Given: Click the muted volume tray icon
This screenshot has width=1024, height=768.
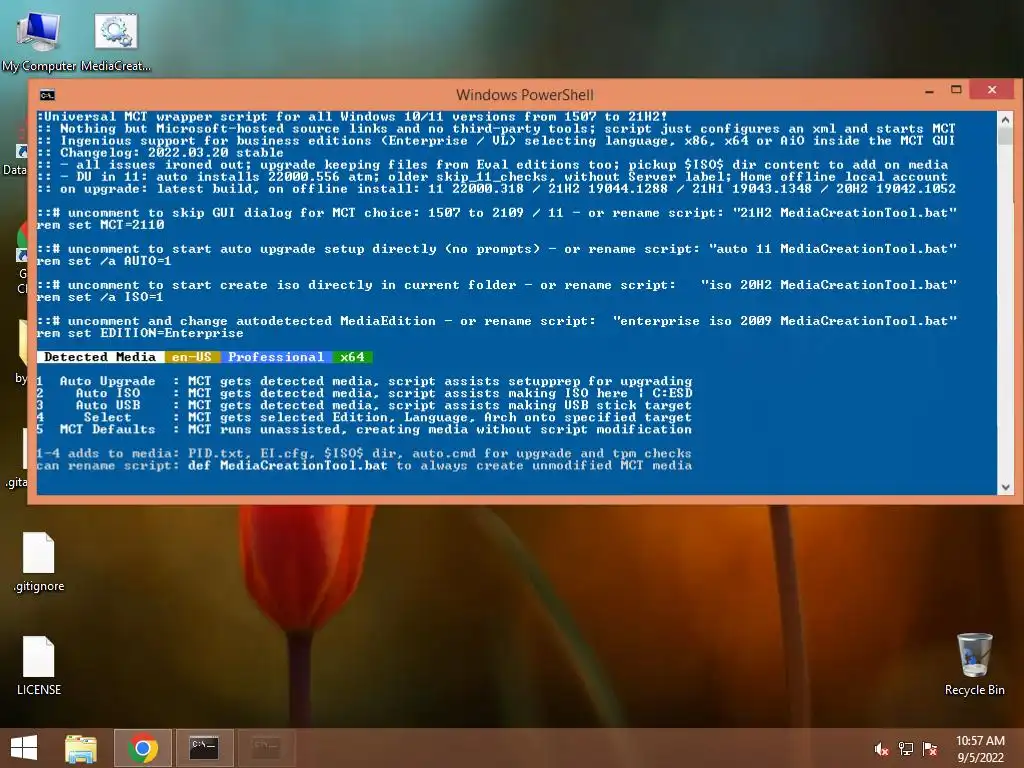Looking at the screenshot, I should (881, 749).
